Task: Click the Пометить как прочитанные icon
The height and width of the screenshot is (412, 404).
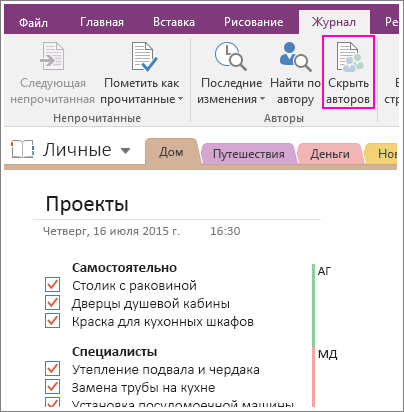Action: 144,56
